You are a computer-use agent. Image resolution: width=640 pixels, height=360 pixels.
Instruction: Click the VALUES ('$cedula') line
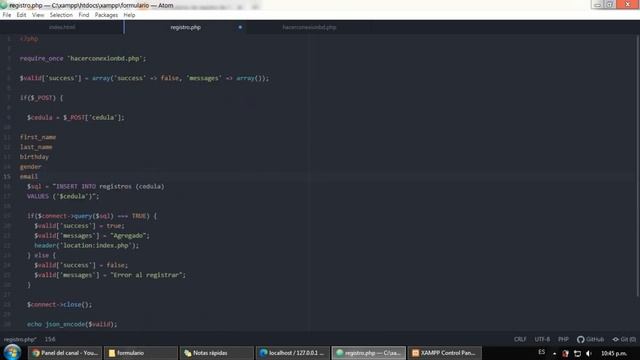click(63, 196)
